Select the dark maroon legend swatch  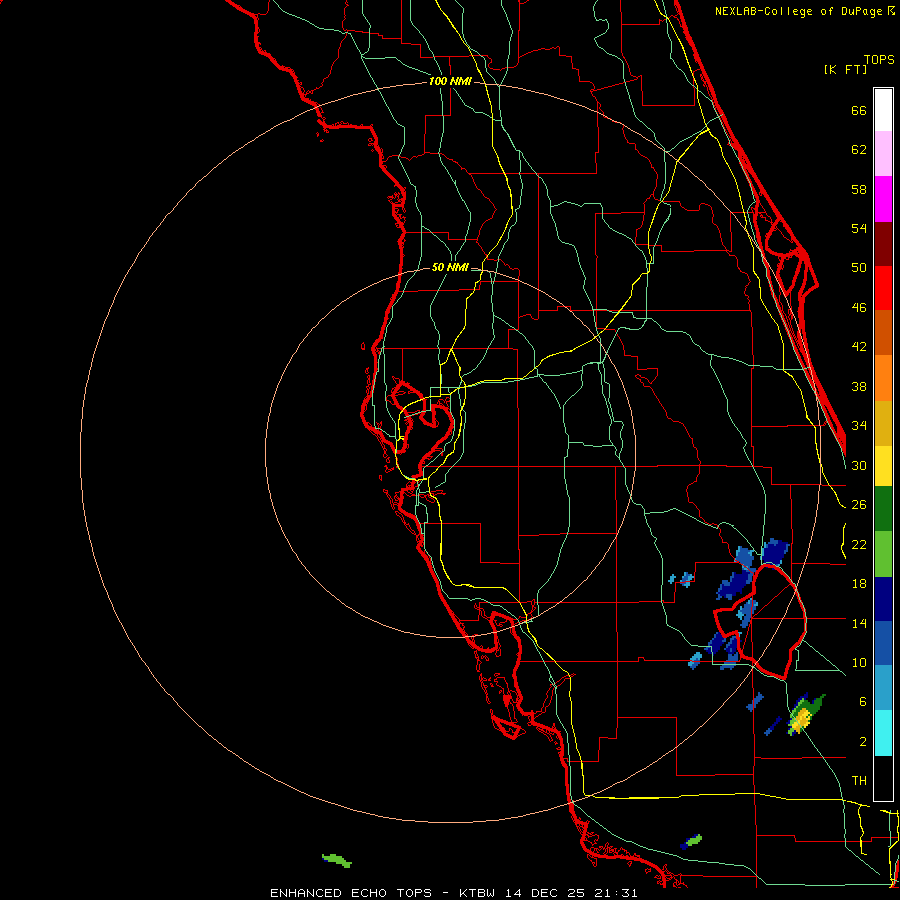tap(883, 243)
